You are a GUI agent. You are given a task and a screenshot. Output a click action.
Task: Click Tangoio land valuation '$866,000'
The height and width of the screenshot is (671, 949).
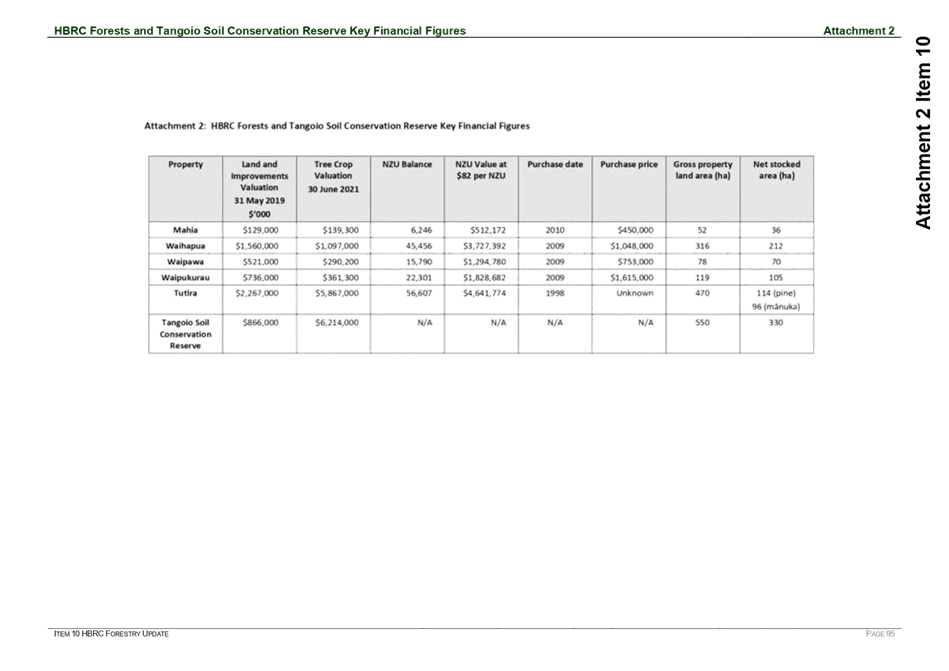click(260, 322)
